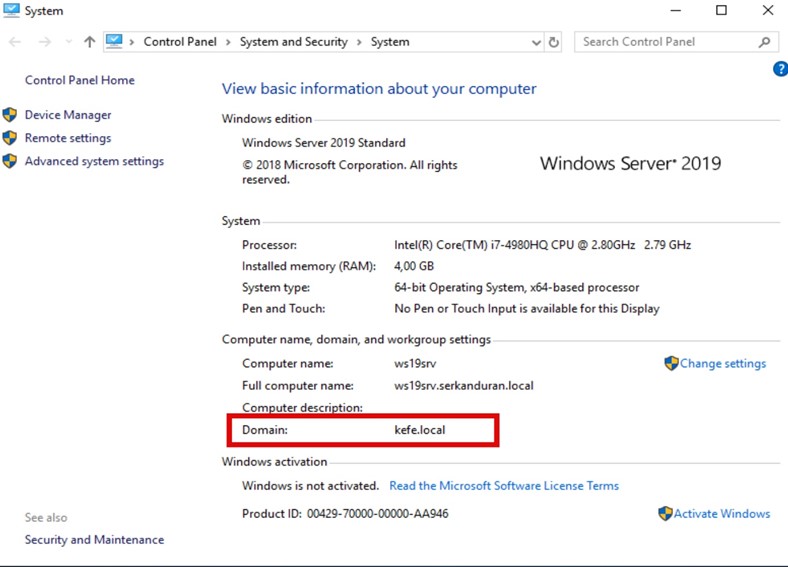Select 'Windows is not activated.' text
The width and height of the screenshot is (788, 567).
[310, 486]
